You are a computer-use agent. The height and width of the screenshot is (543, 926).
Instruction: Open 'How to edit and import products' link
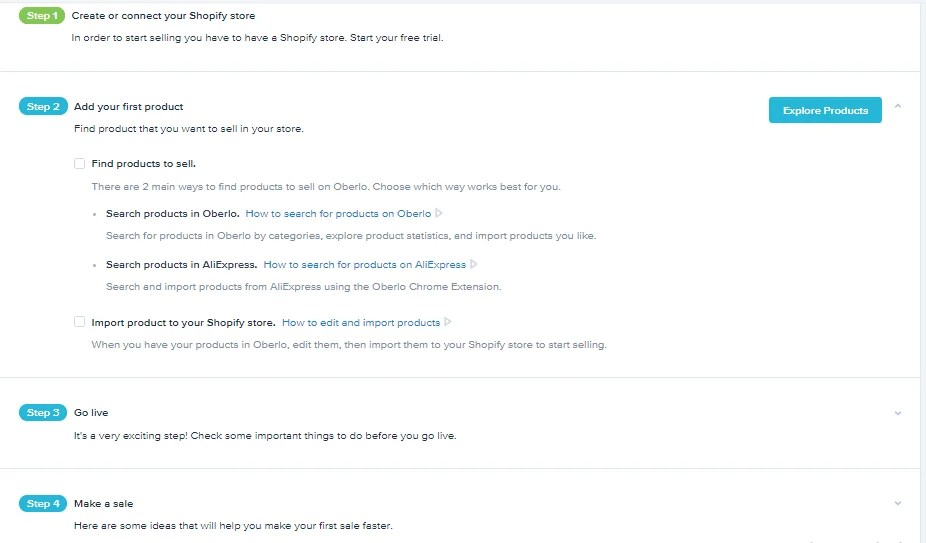361,323
